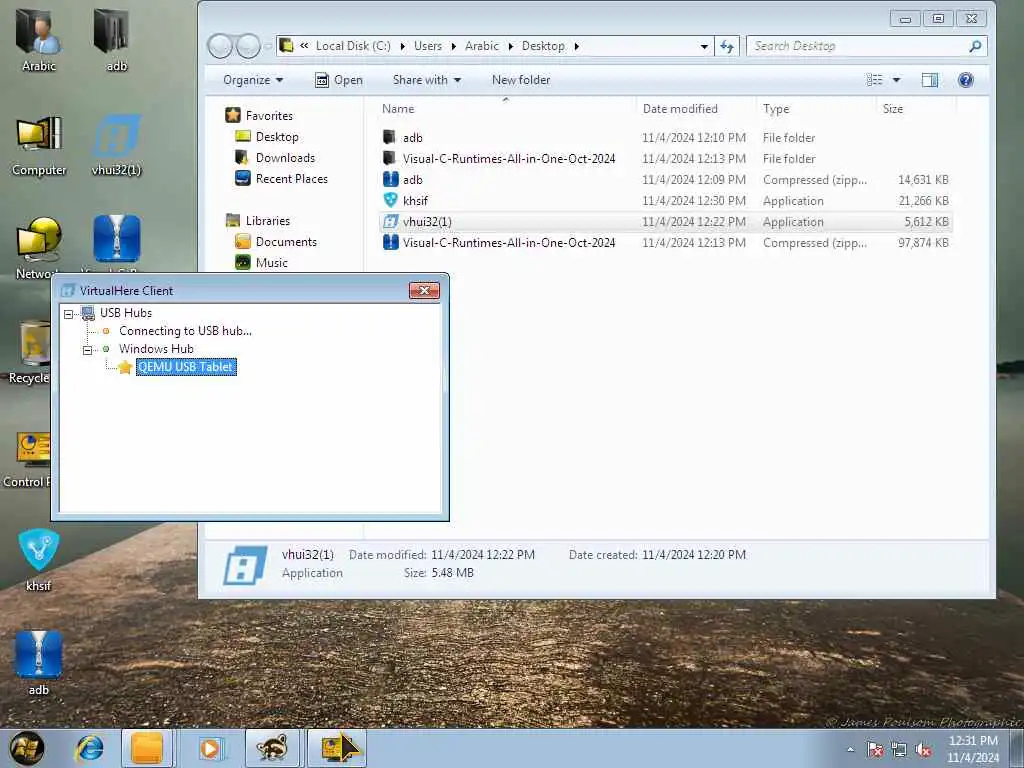
Task: Navigate to Local Disk (C:) breadcrumb
Action: [x=353, y=46]
